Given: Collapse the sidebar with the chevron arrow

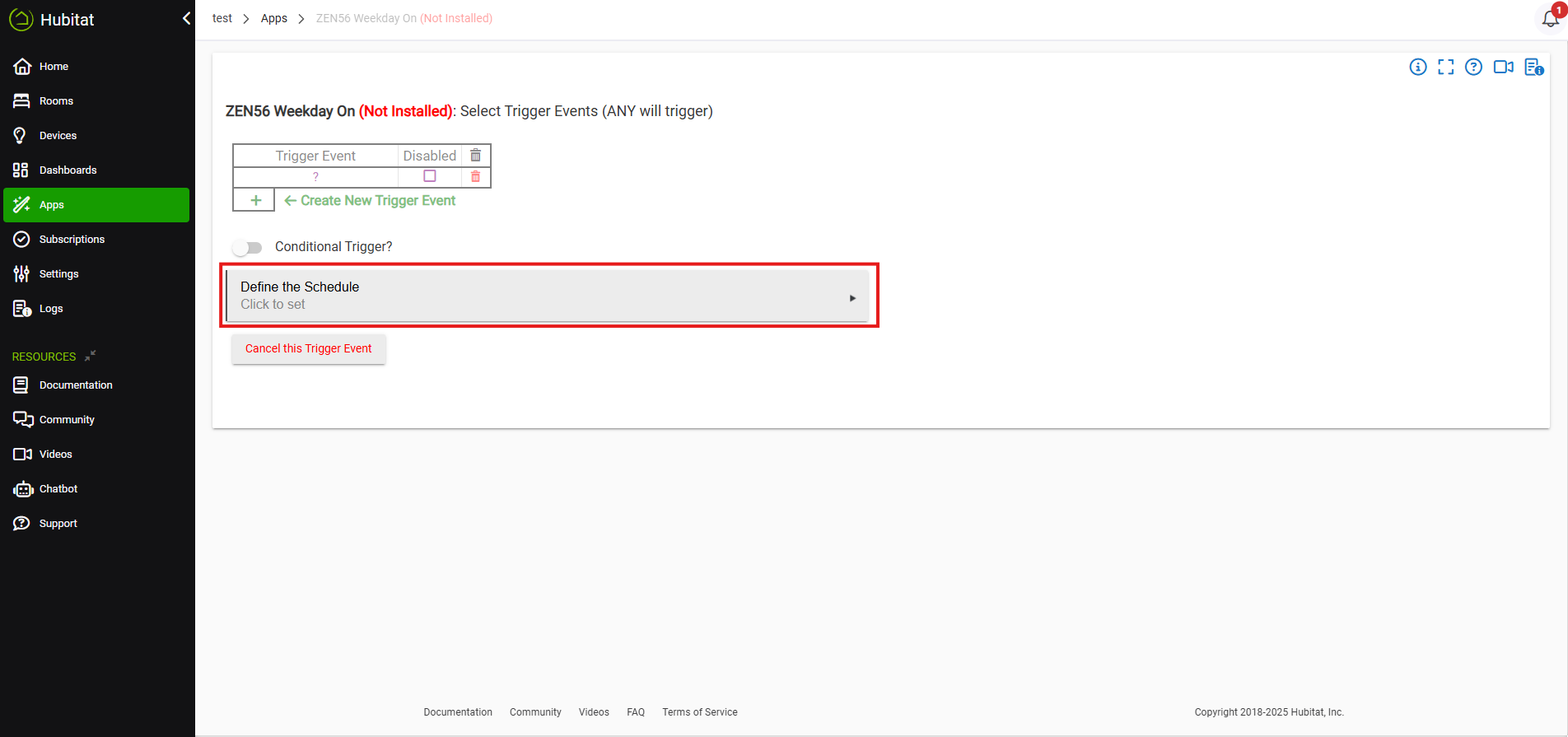Looking at the screenshot, I should tap(186, 18).
